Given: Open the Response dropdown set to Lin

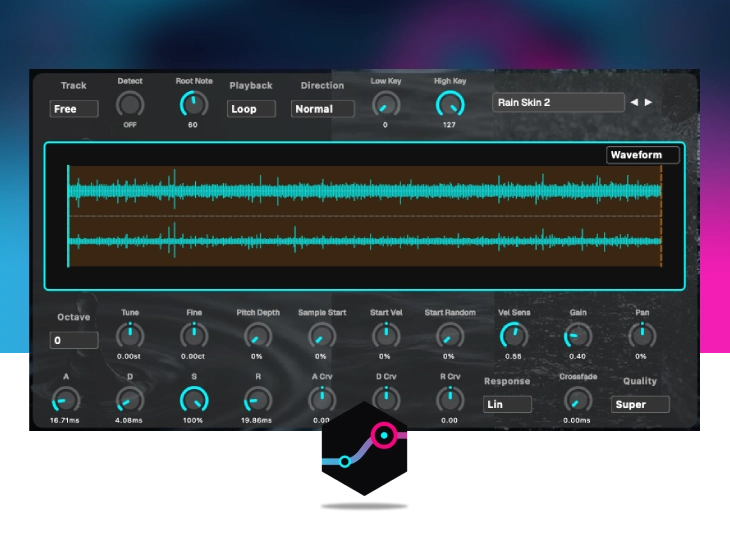Looking at the screenshot, I should [507, 404].
